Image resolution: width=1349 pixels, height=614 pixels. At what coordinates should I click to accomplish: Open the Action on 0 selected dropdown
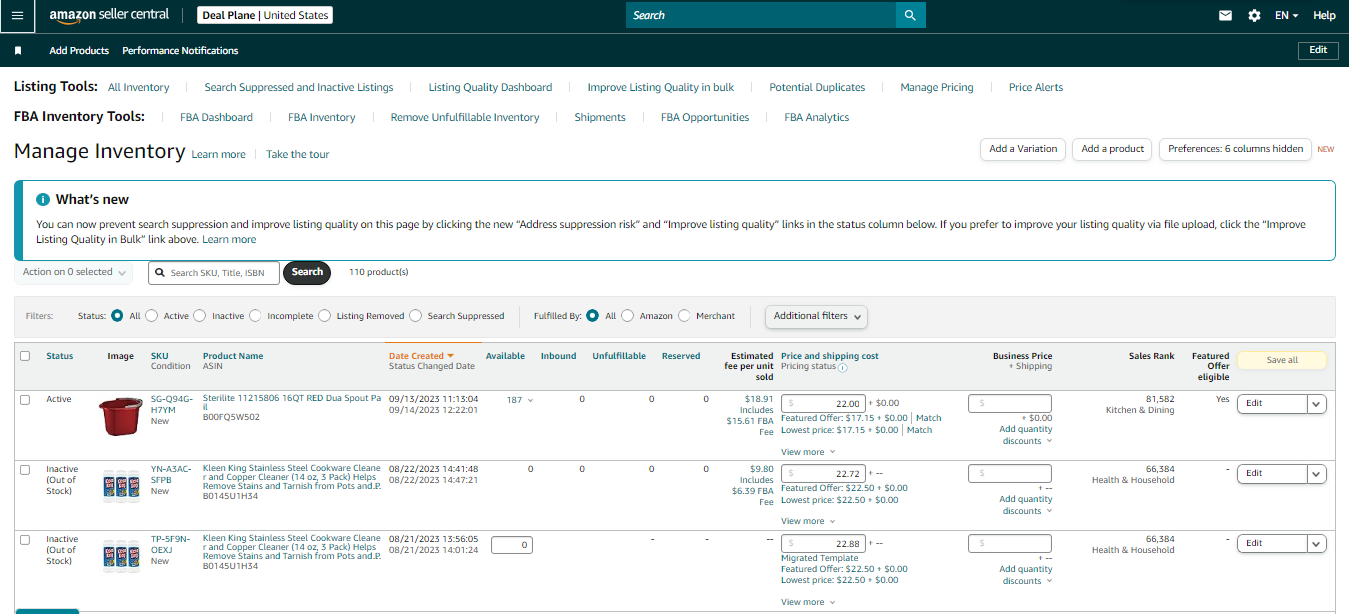(74, 272)
